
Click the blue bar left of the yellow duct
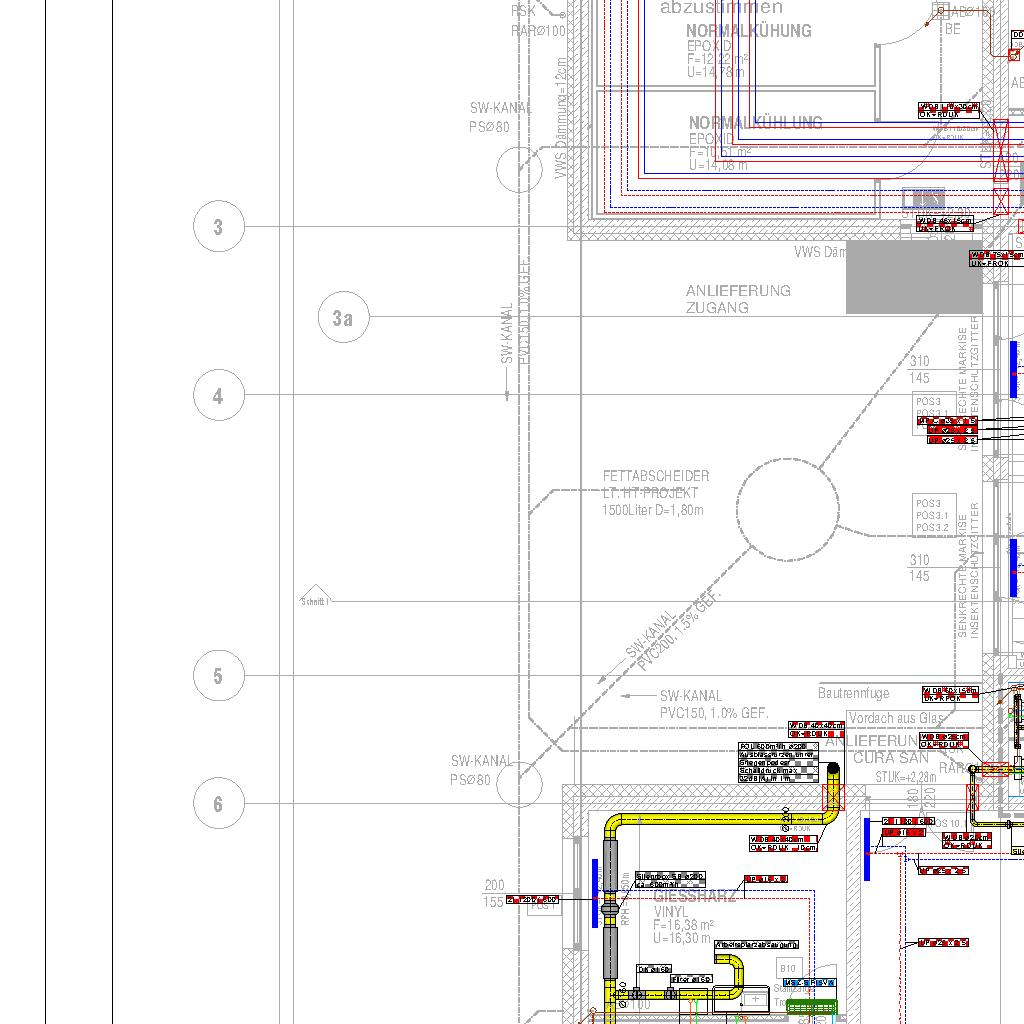[x=595, y=891]
